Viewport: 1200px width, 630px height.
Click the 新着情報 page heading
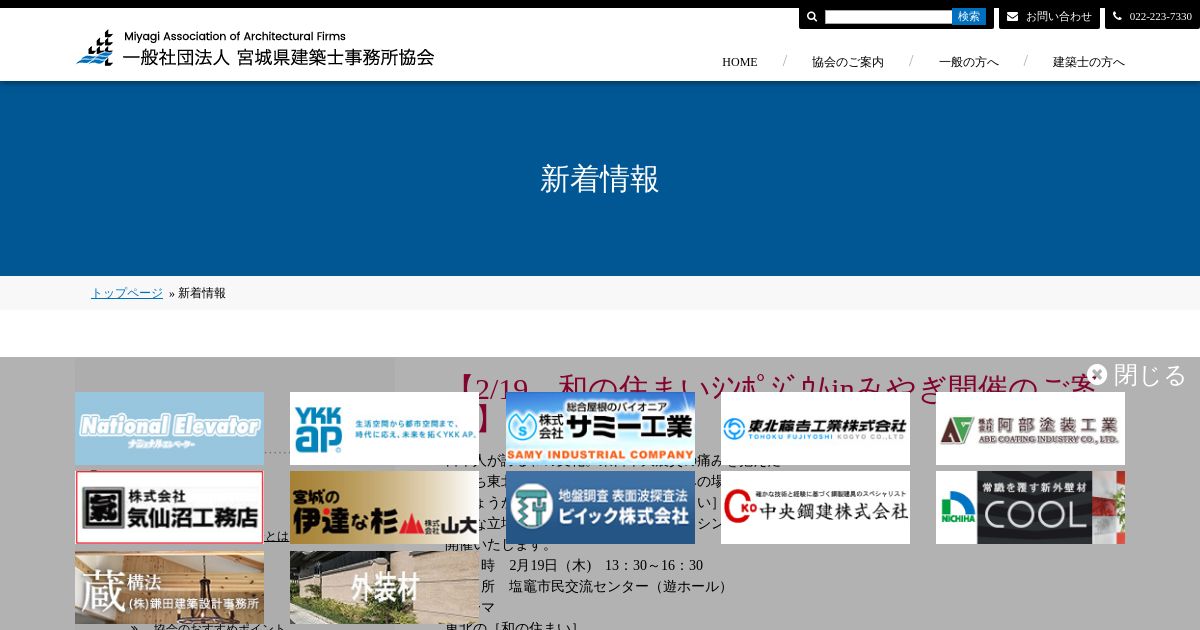tap(600, 179)
